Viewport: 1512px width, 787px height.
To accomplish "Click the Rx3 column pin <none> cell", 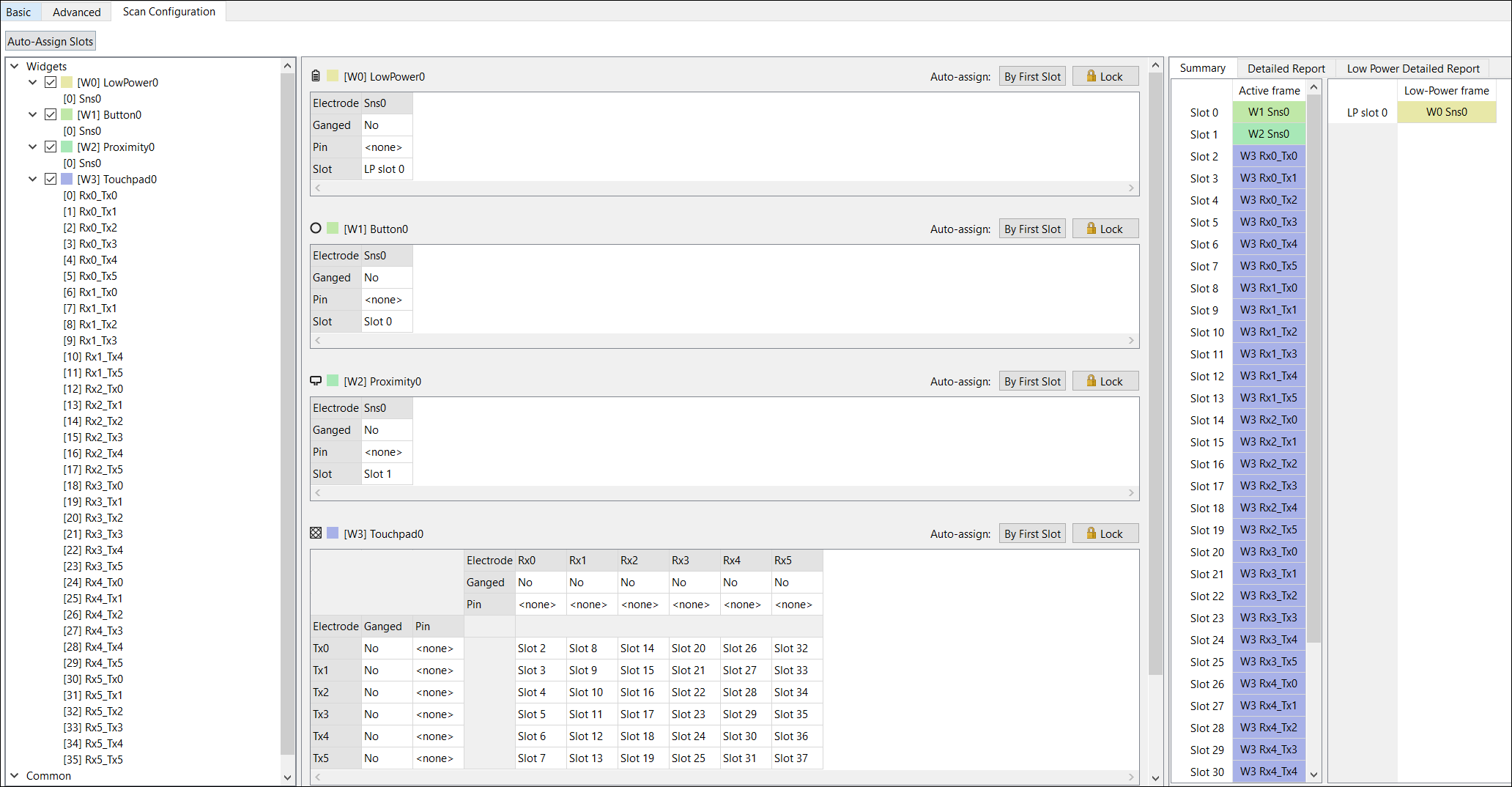I will coord(694,604).
